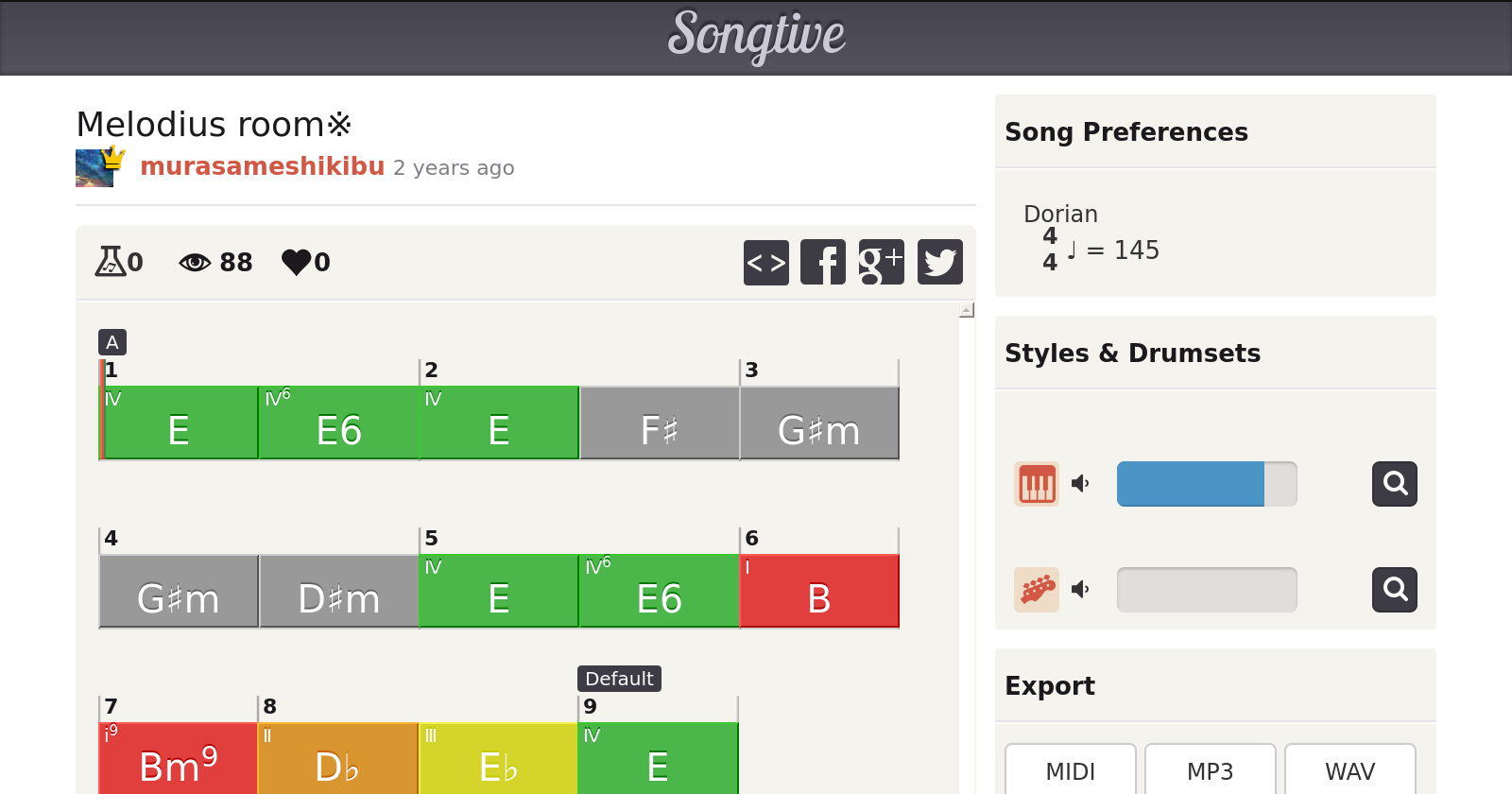Share the song on Facebook
This screenshot has width=1512, height=794.
(823, 262)
